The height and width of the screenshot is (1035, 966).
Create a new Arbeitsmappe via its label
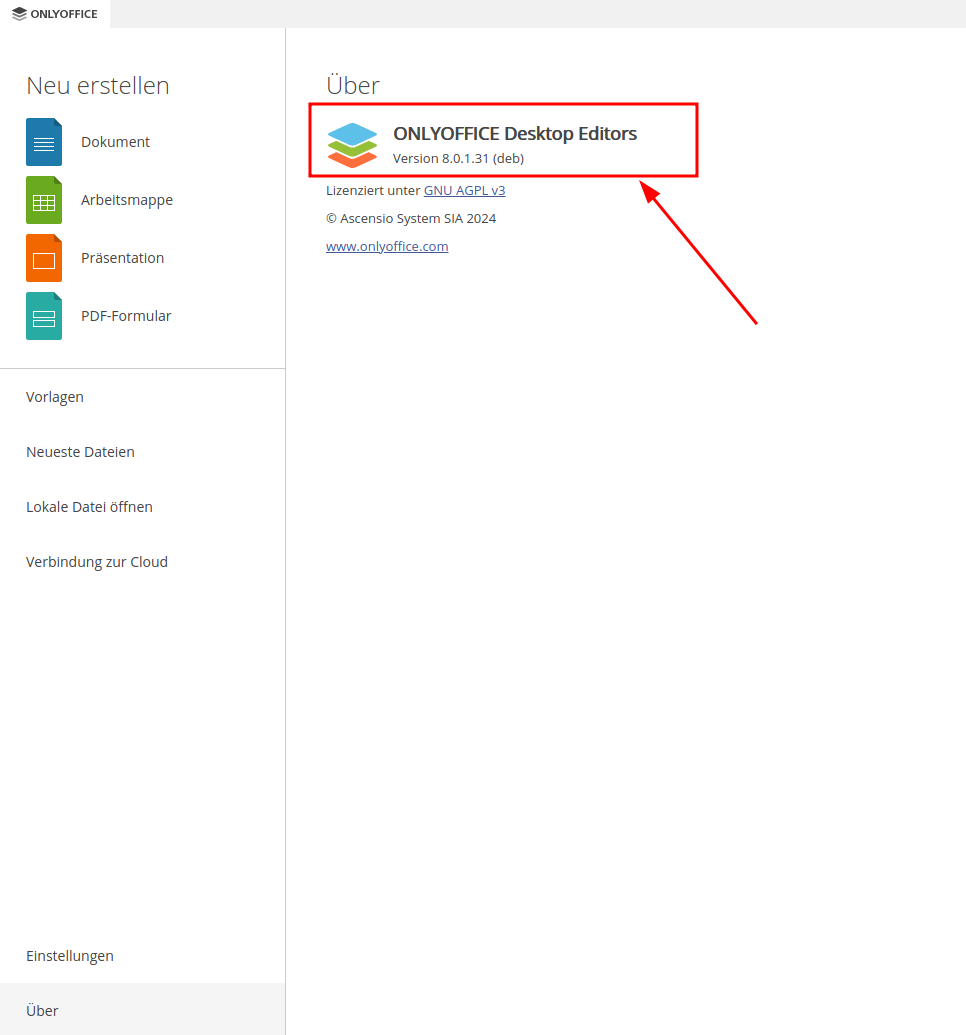click(x=127, y=200)
